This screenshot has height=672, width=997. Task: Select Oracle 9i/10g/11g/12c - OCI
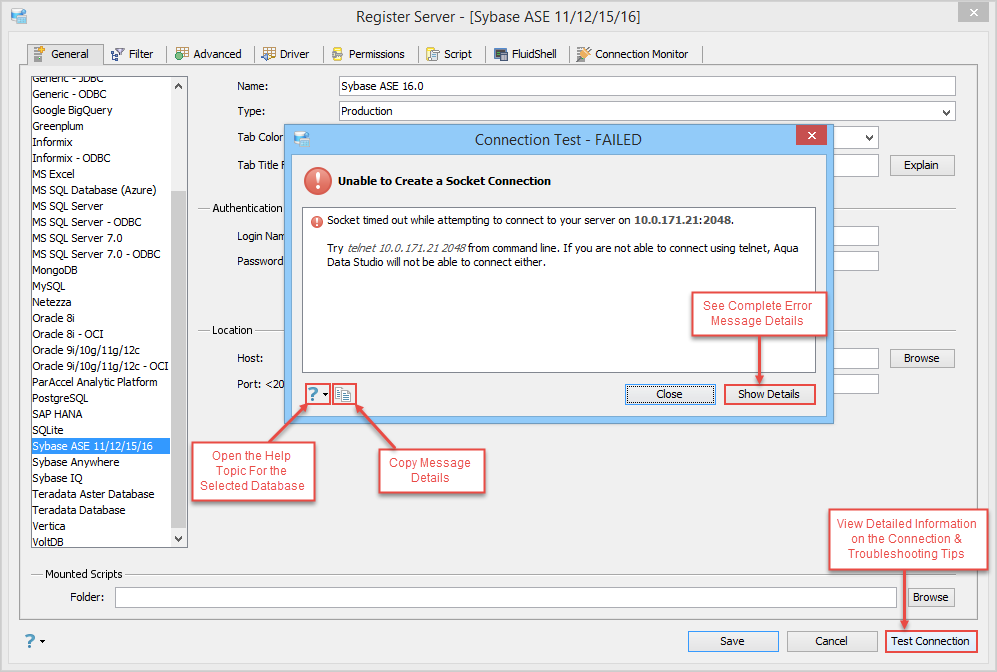[100, 366]
